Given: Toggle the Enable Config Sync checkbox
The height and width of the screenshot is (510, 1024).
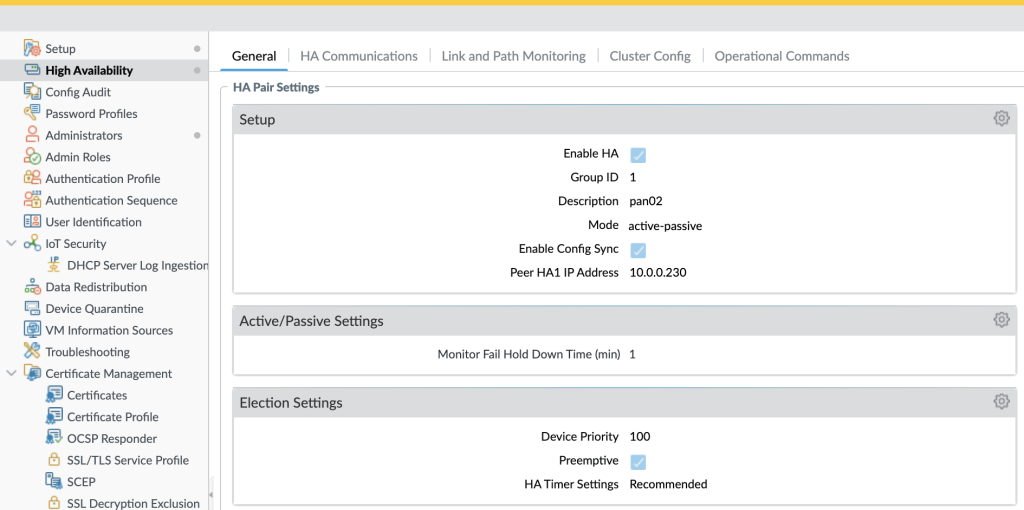Looking at the screenshot, I should pyautogui.click(x=637, y=250).
